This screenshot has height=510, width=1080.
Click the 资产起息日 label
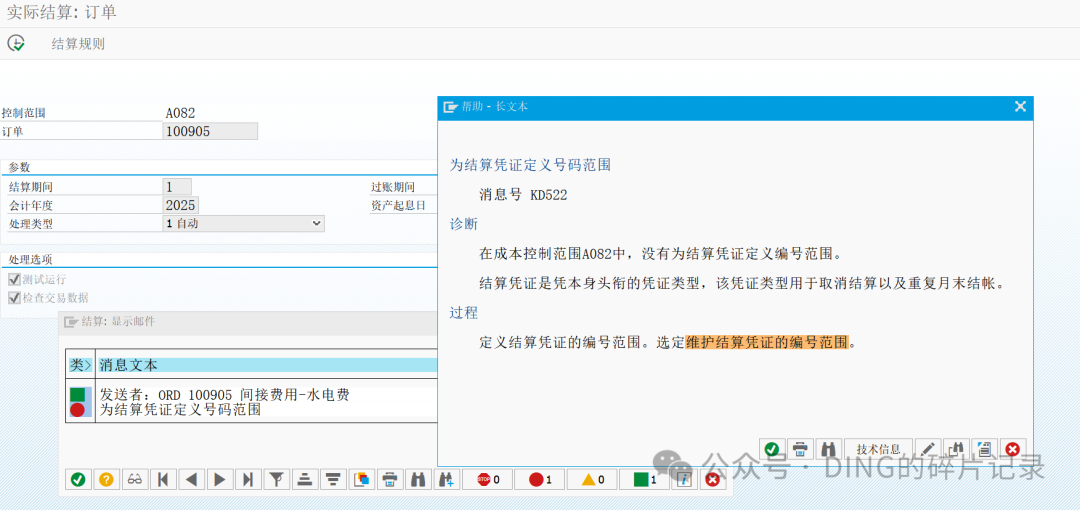tap(399, 205)
